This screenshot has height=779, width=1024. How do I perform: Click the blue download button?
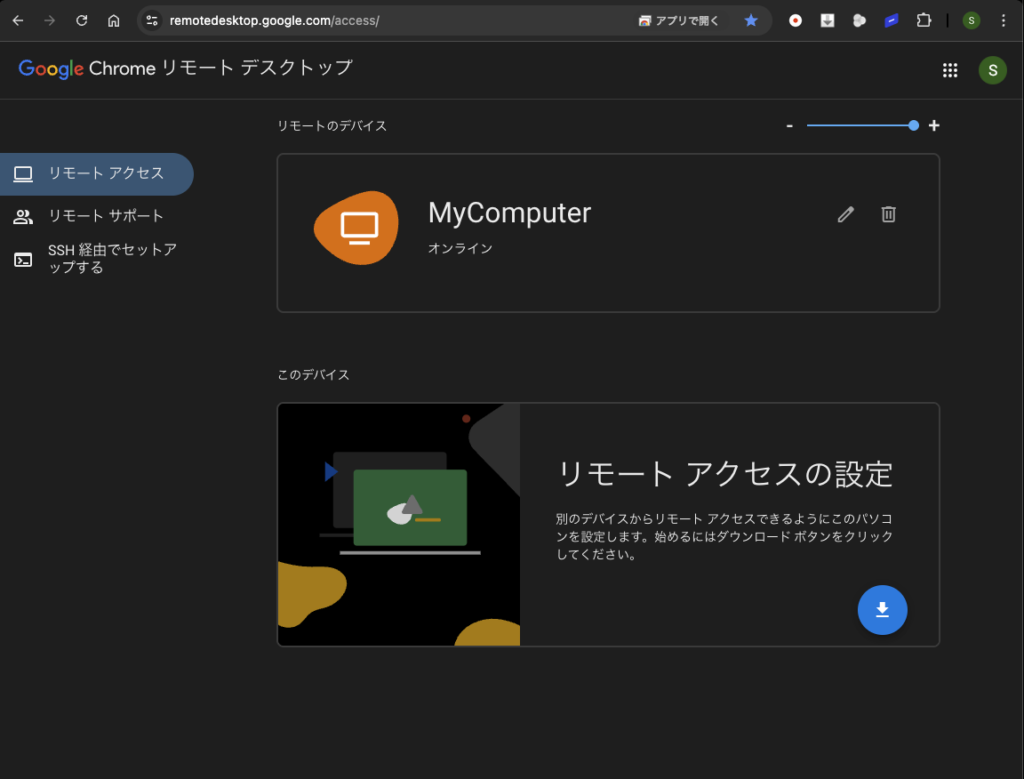click(x=882, y=610)
